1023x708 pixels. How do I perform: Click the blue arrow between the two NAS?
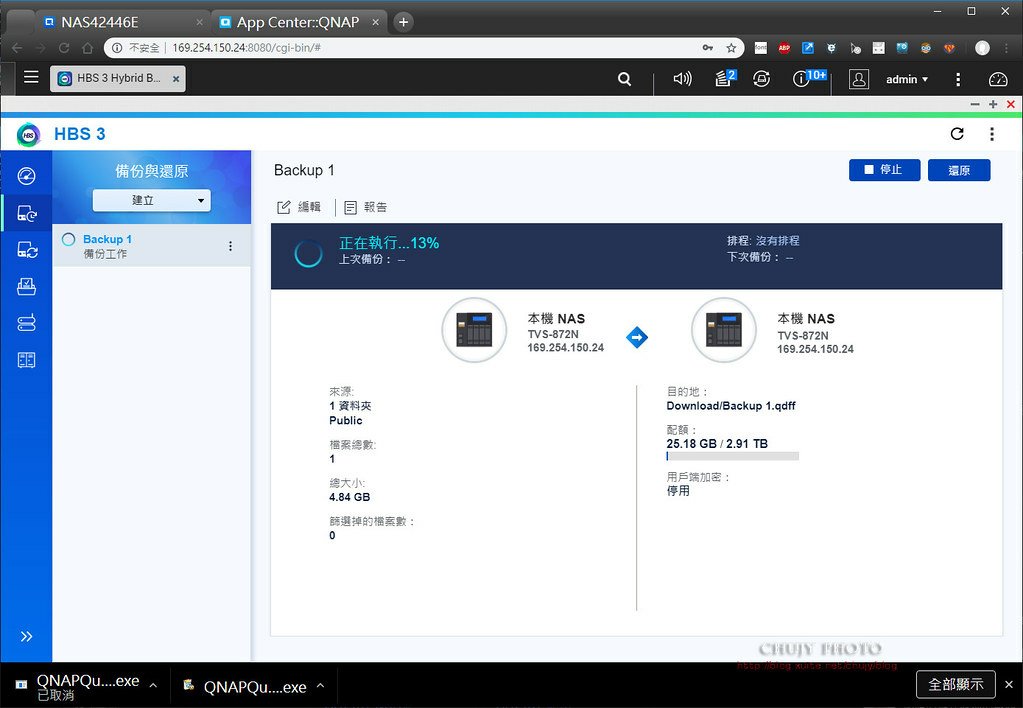coord(637,337)
